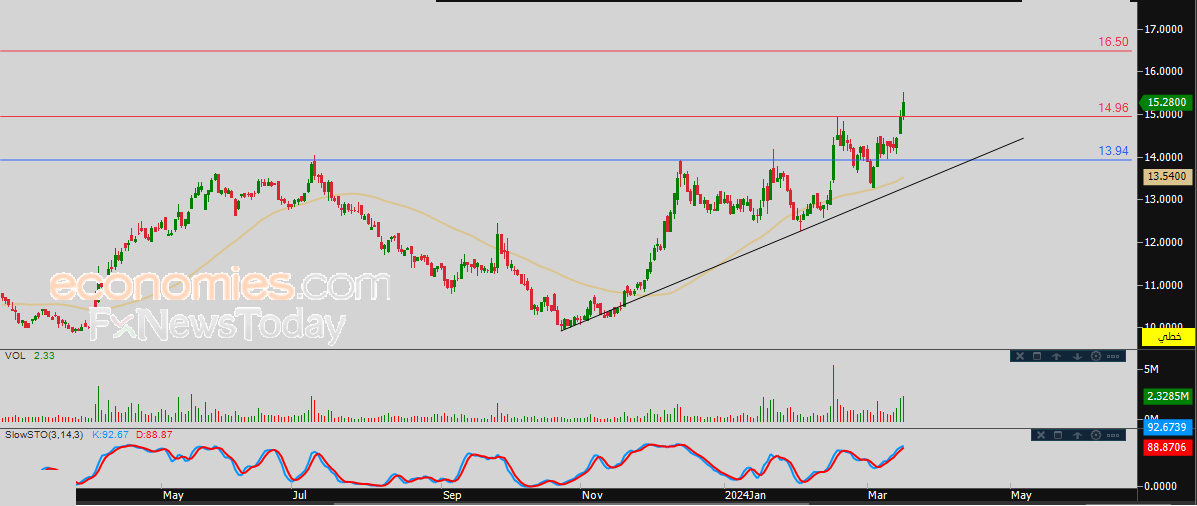
Task: Click the Jul label on time axis
Action: click(x=299, y=496)
